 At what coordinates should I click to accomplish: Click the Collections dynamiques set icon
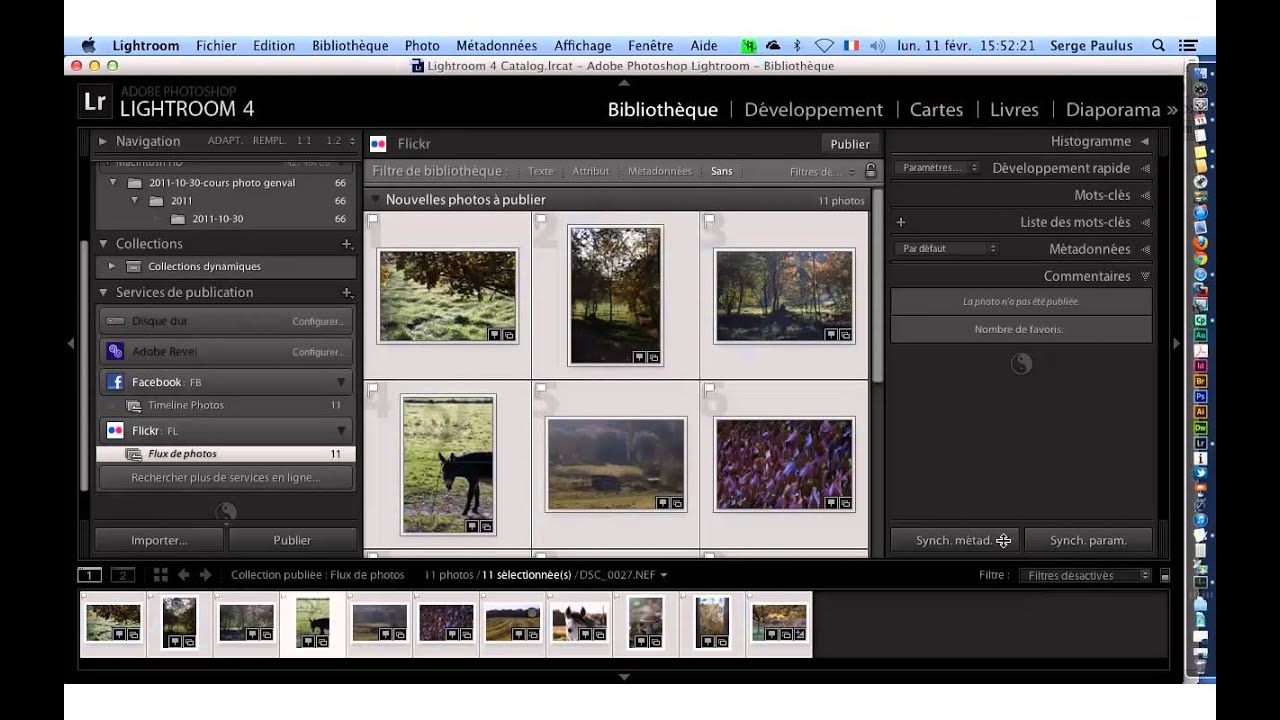pyautogui.click(x=133, y=267)
